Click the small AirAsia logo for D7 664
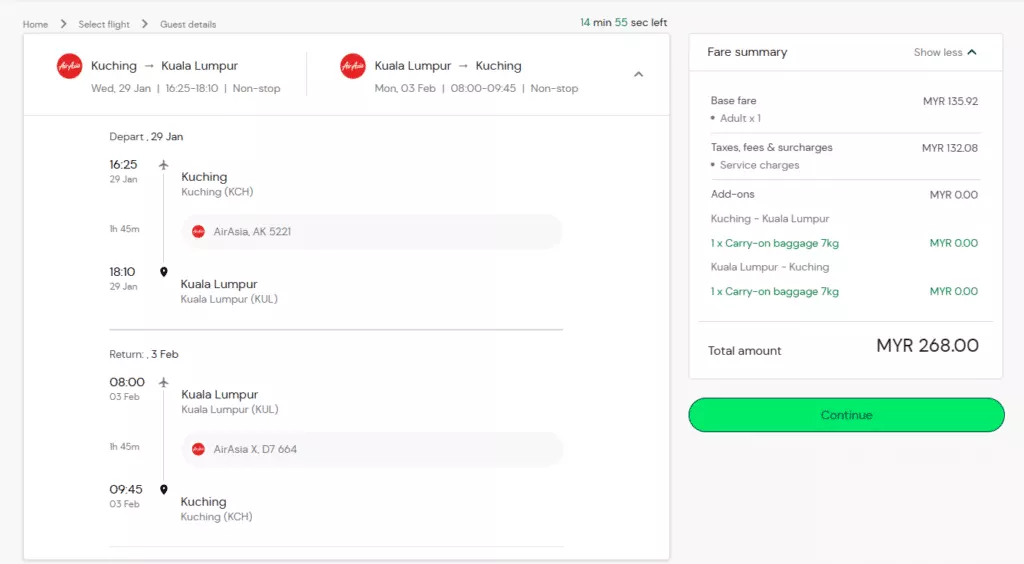 (198, 450)
